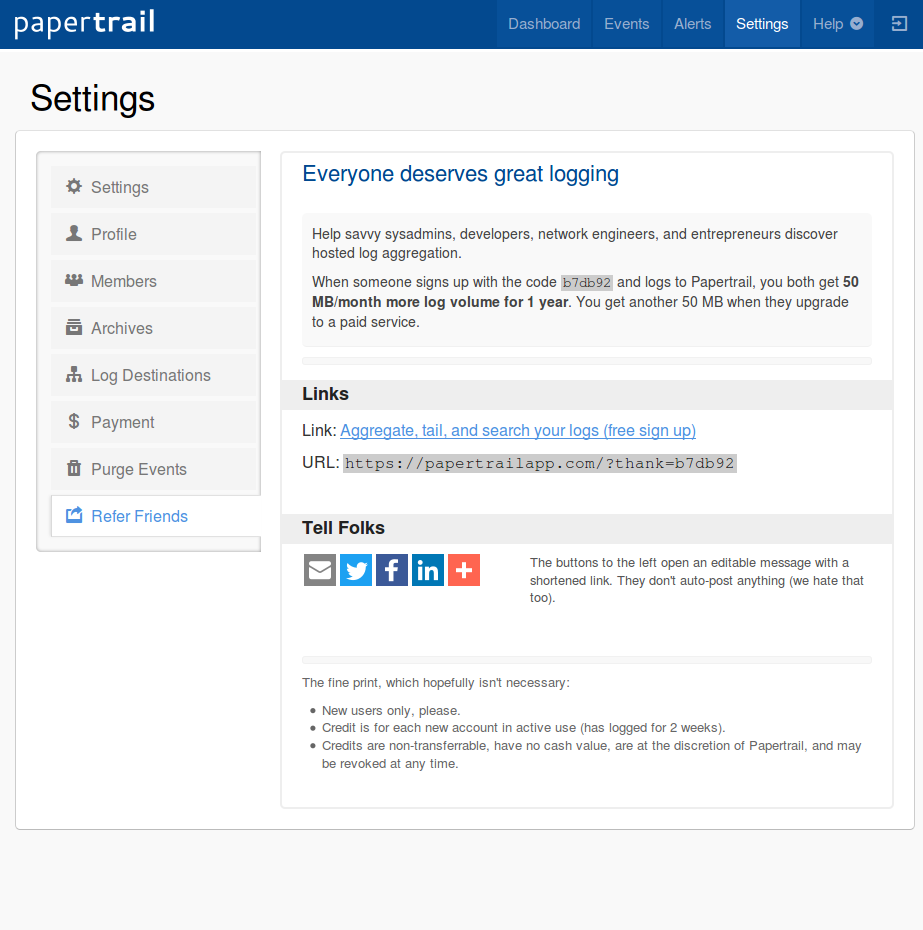Image resolution: width=923 pixels, height=930 pixels.
Task: Click the email share icon
Action: pos(320,570)
